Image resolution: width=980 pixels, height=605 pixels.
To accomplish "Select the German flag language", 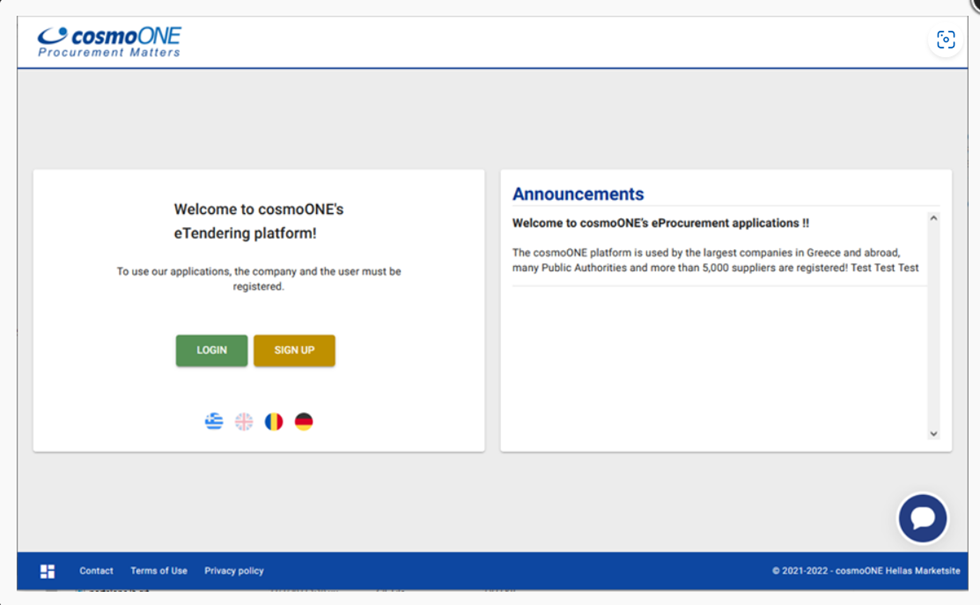I will pos(304,421).
